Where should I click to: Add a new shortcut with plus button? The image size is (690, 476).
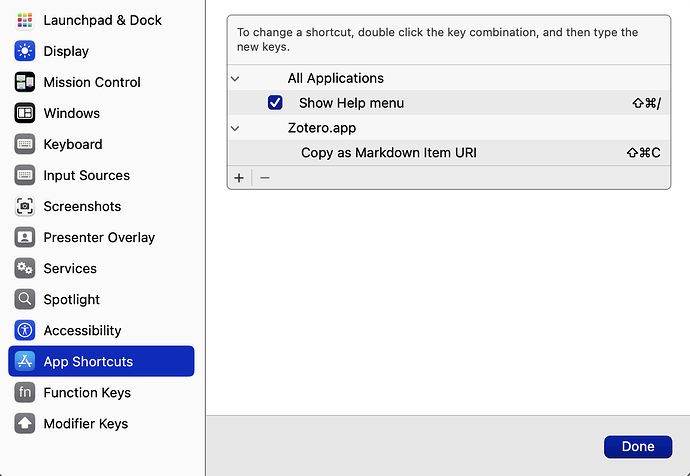pyautogui.click(x=239, y=177)
